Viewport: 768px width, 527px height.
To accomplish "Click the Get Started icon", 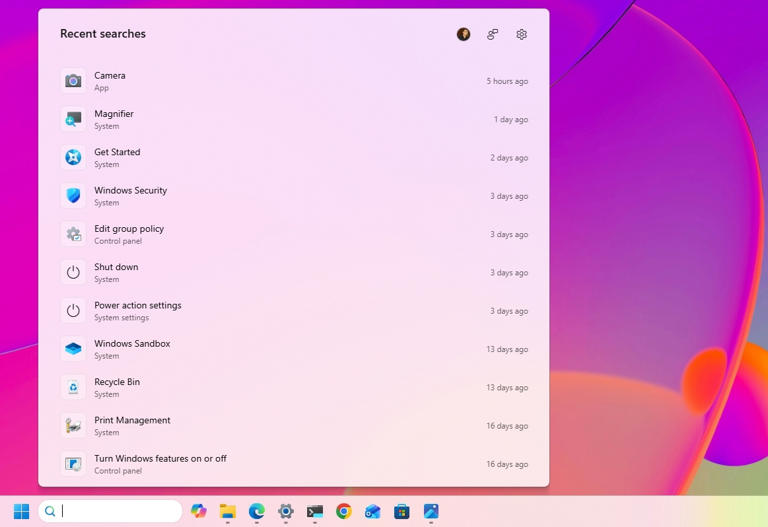I will coord(73,157).
